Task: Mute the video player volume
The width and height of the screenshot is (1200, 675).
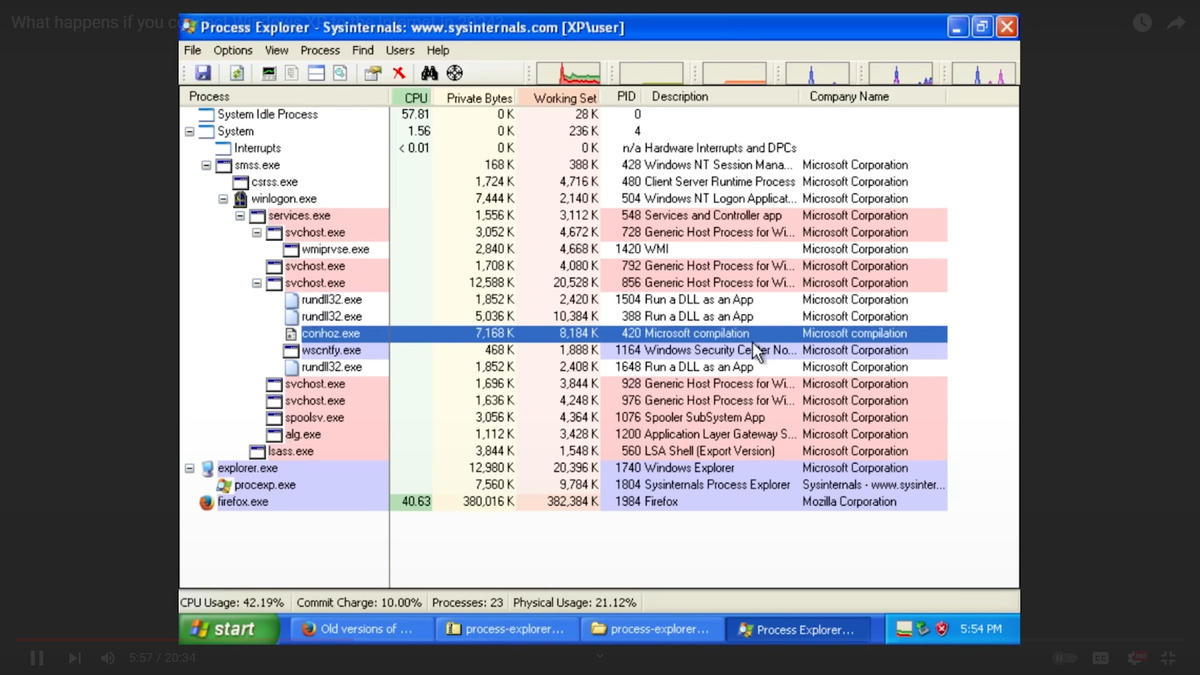Action: coord(108,658)
